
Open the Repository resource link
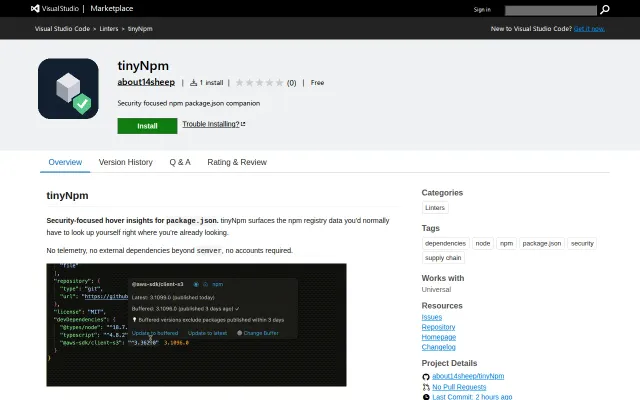438,327
